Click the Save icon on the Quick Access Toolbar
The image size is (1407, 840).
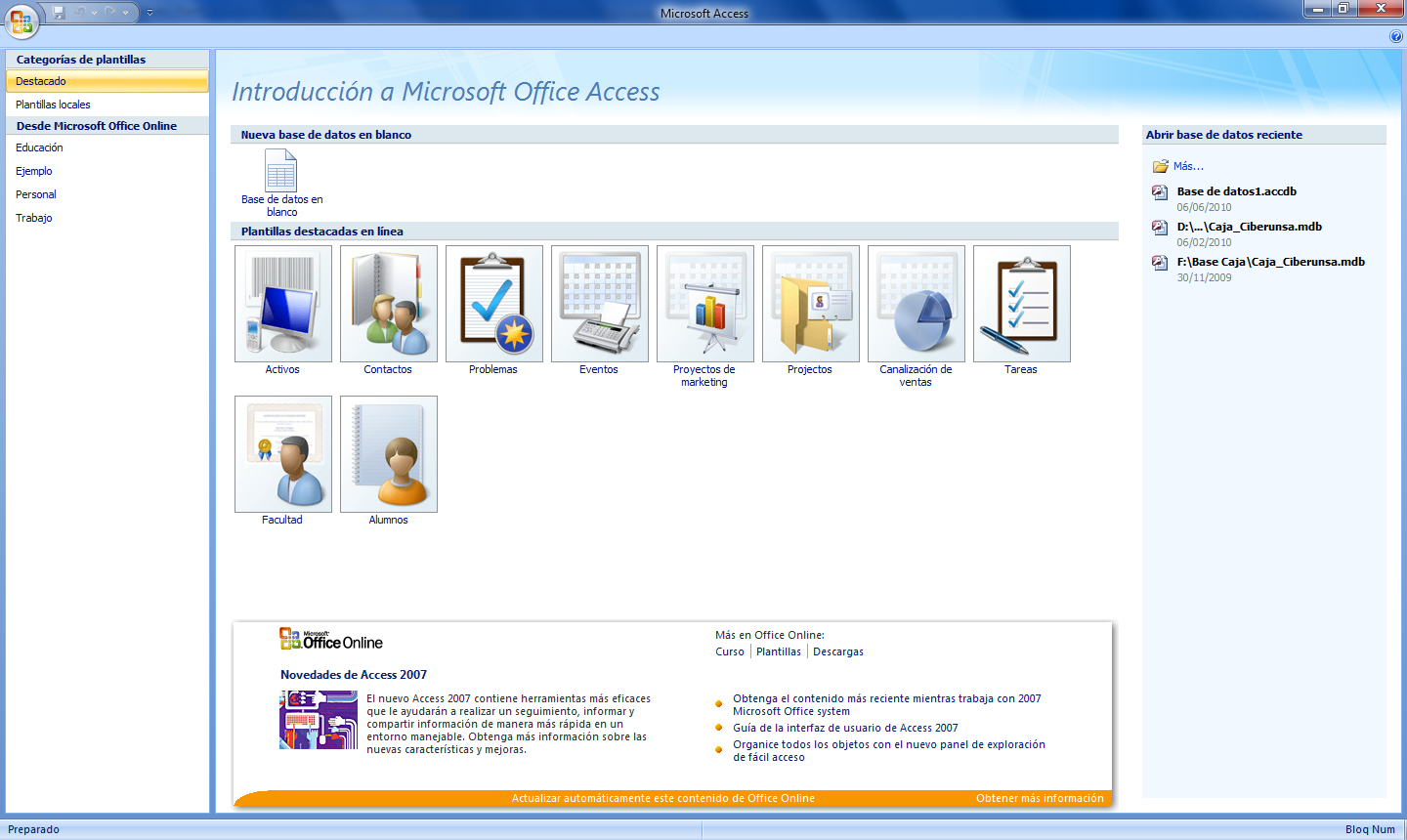[x=59, y=12]
